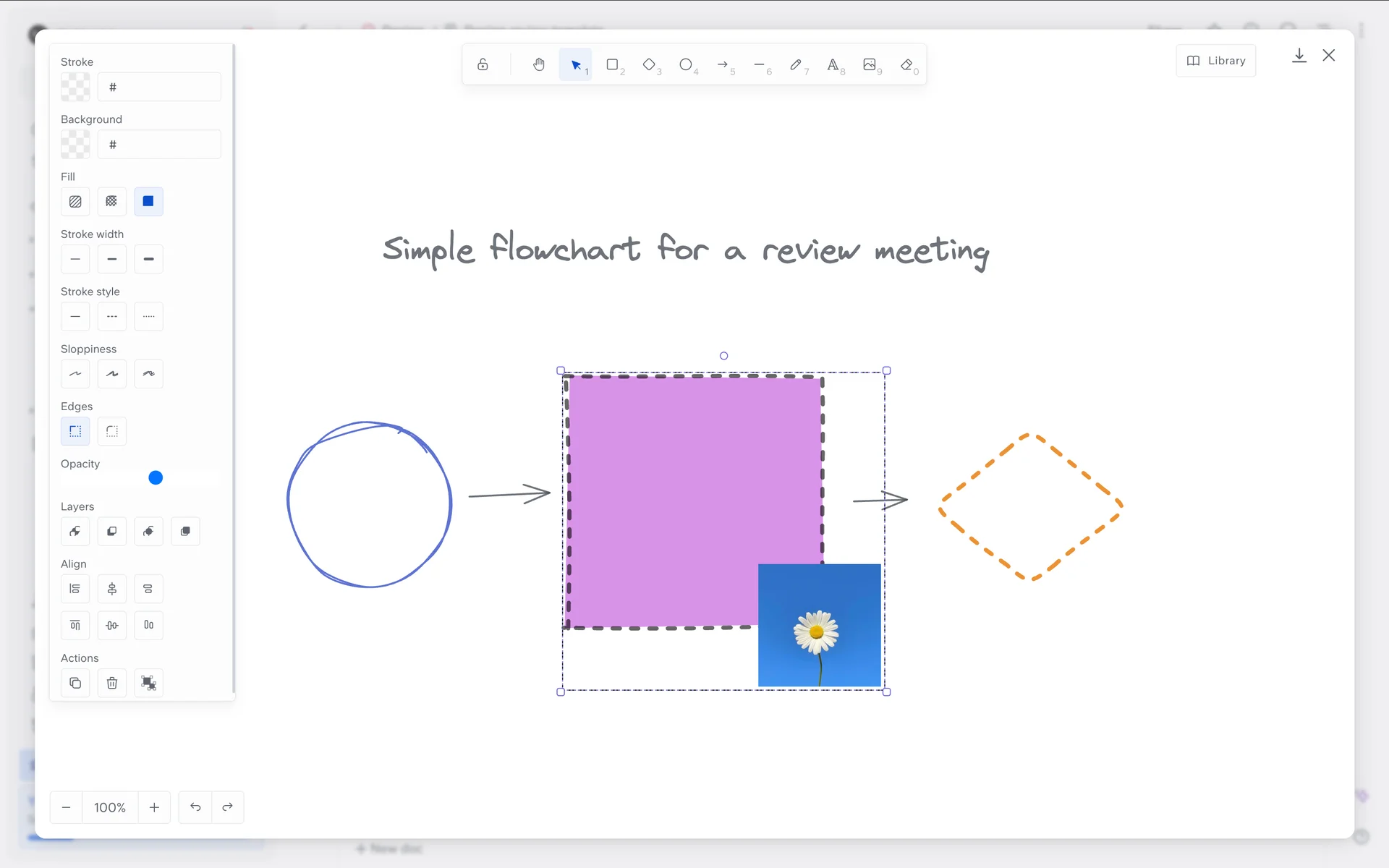The height and width of the screenshot is (868, 1389).
Task: Toggle the canvas lock icon
Action: [x=483, y=65]
